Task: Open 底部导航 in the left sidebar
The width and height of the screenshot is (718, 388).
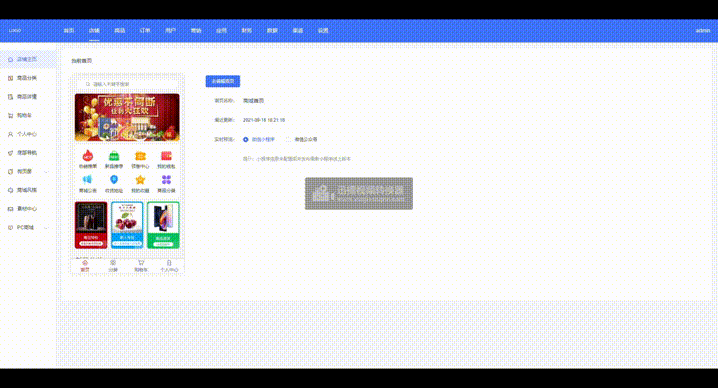Action: click(27, 153)
